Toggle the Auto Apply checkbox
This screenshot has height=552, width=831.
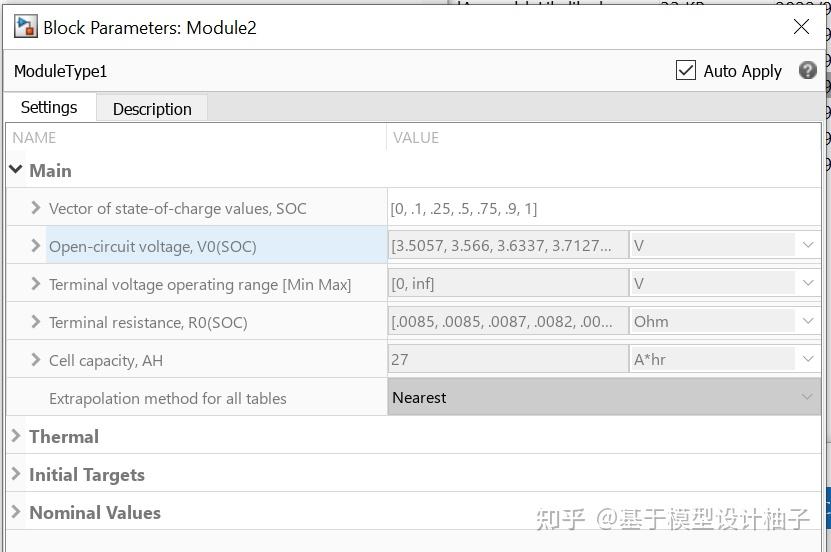pos(686,70)
